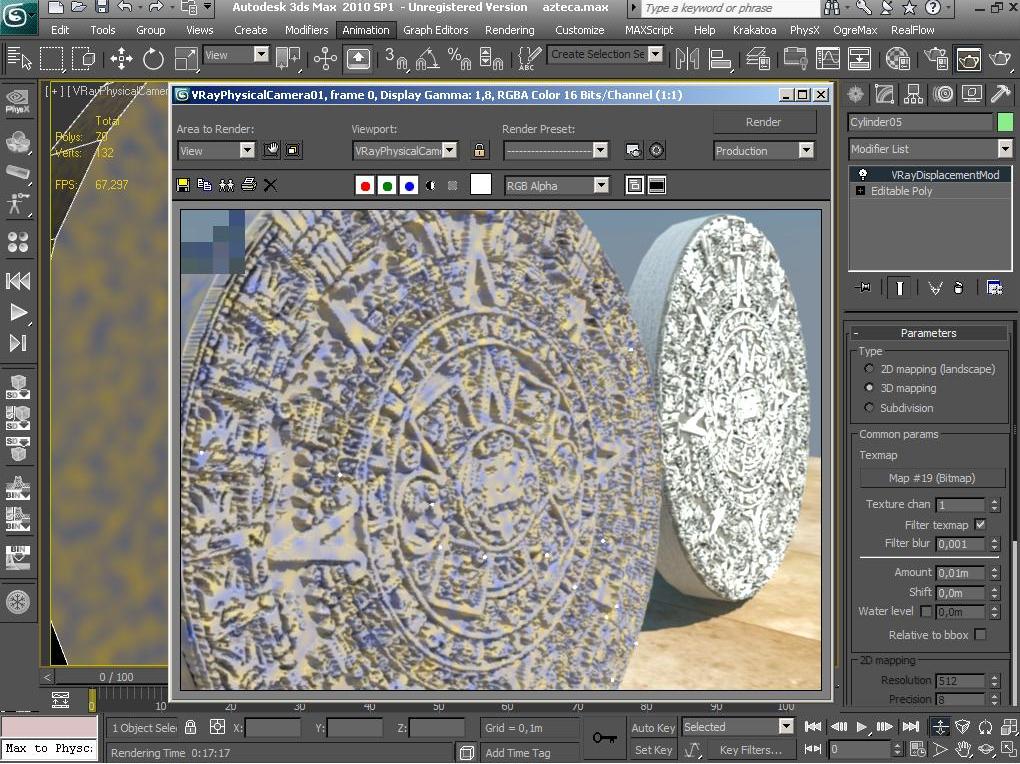Viewport: 1020px width, 764px height.
Task: Select 2D mapping (landscape) radio option
Action: (869, 368)
